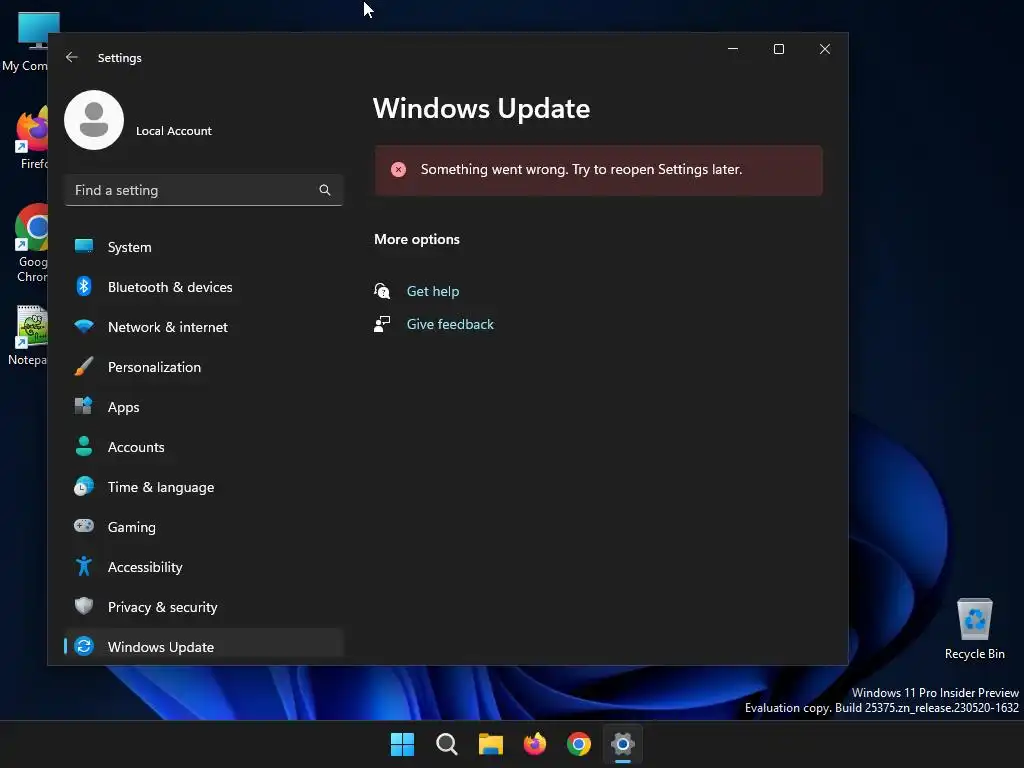Open the Accessibility settings category
Image resolution: width=1024 pixels, height=768 pixels.
click(204, 567)
